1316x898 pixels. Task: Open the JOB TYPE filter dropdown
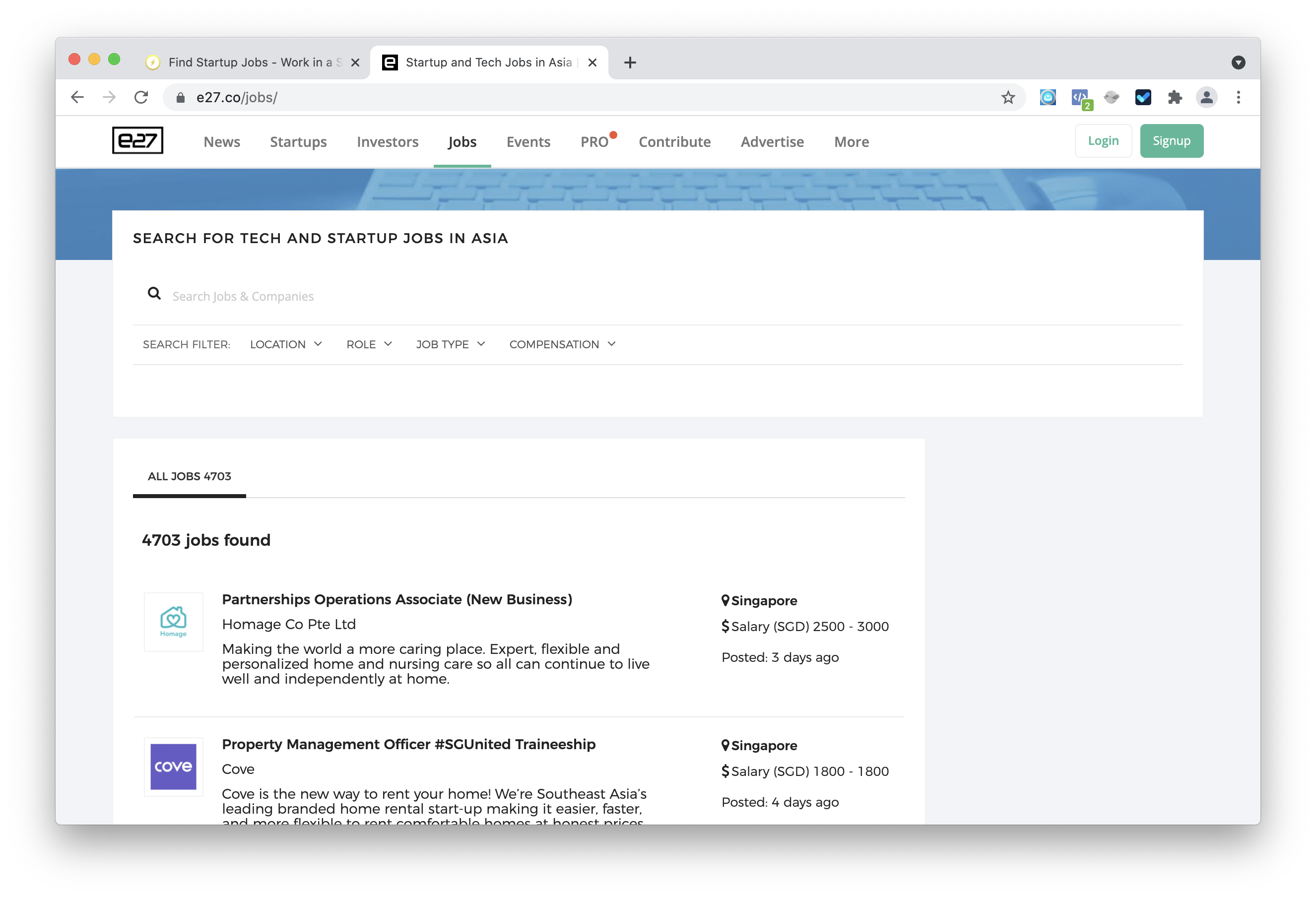tap(450, 344)
